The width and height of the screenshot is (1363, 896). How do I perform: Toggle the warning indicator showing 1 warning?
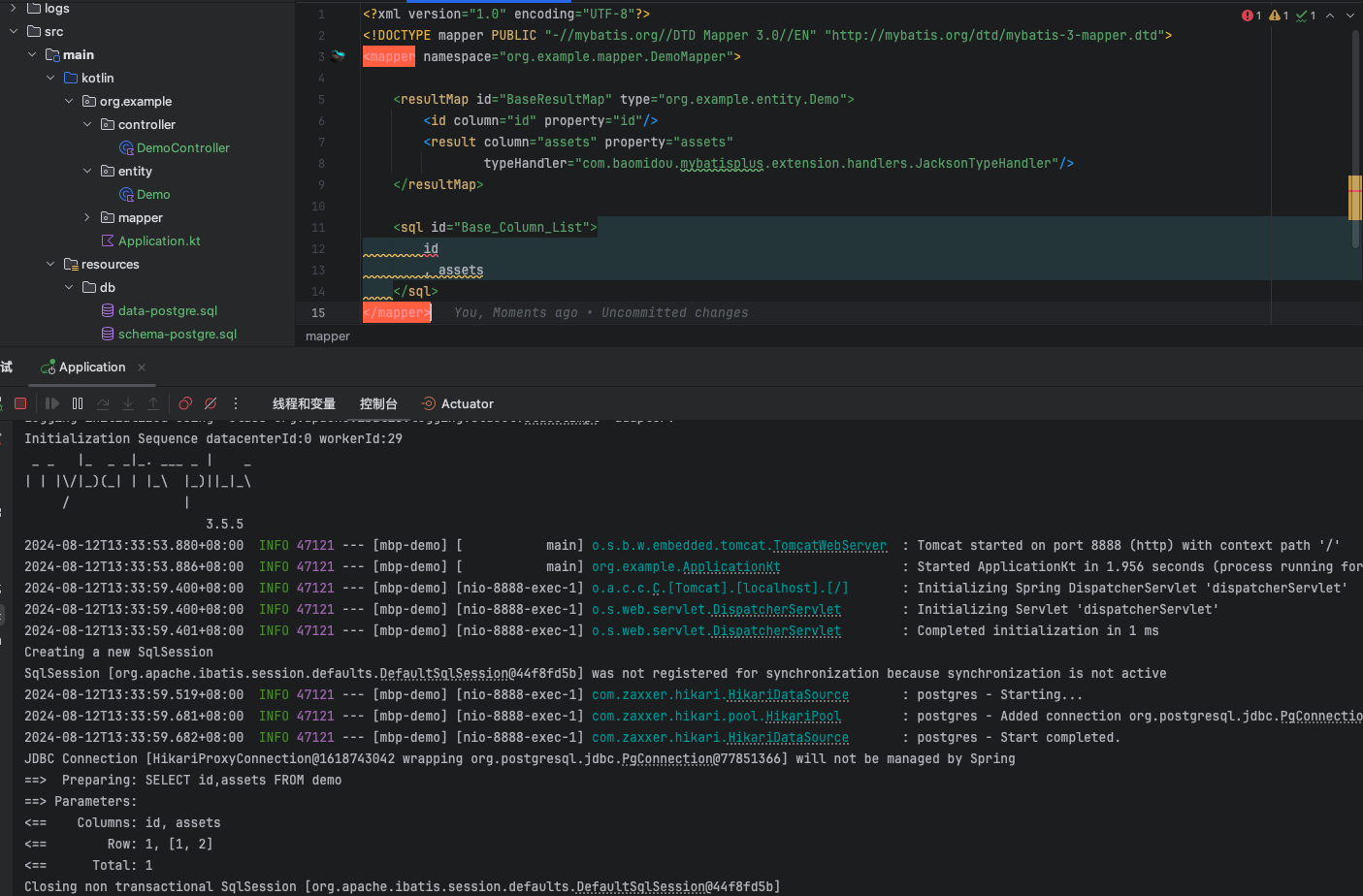[x=1277, y=16]
